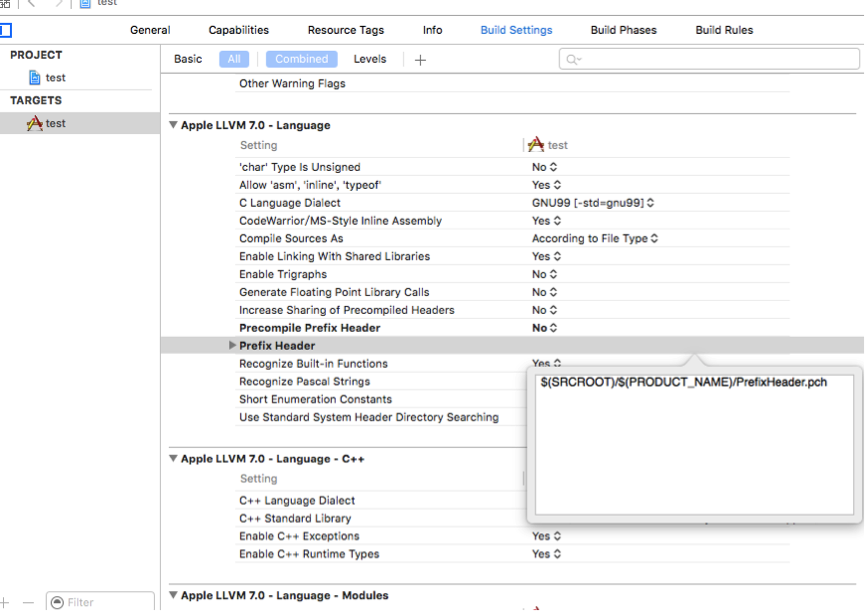Switch to Build Rules tab
This screenshot has width=865, height=611.
[x=724, y=30]
